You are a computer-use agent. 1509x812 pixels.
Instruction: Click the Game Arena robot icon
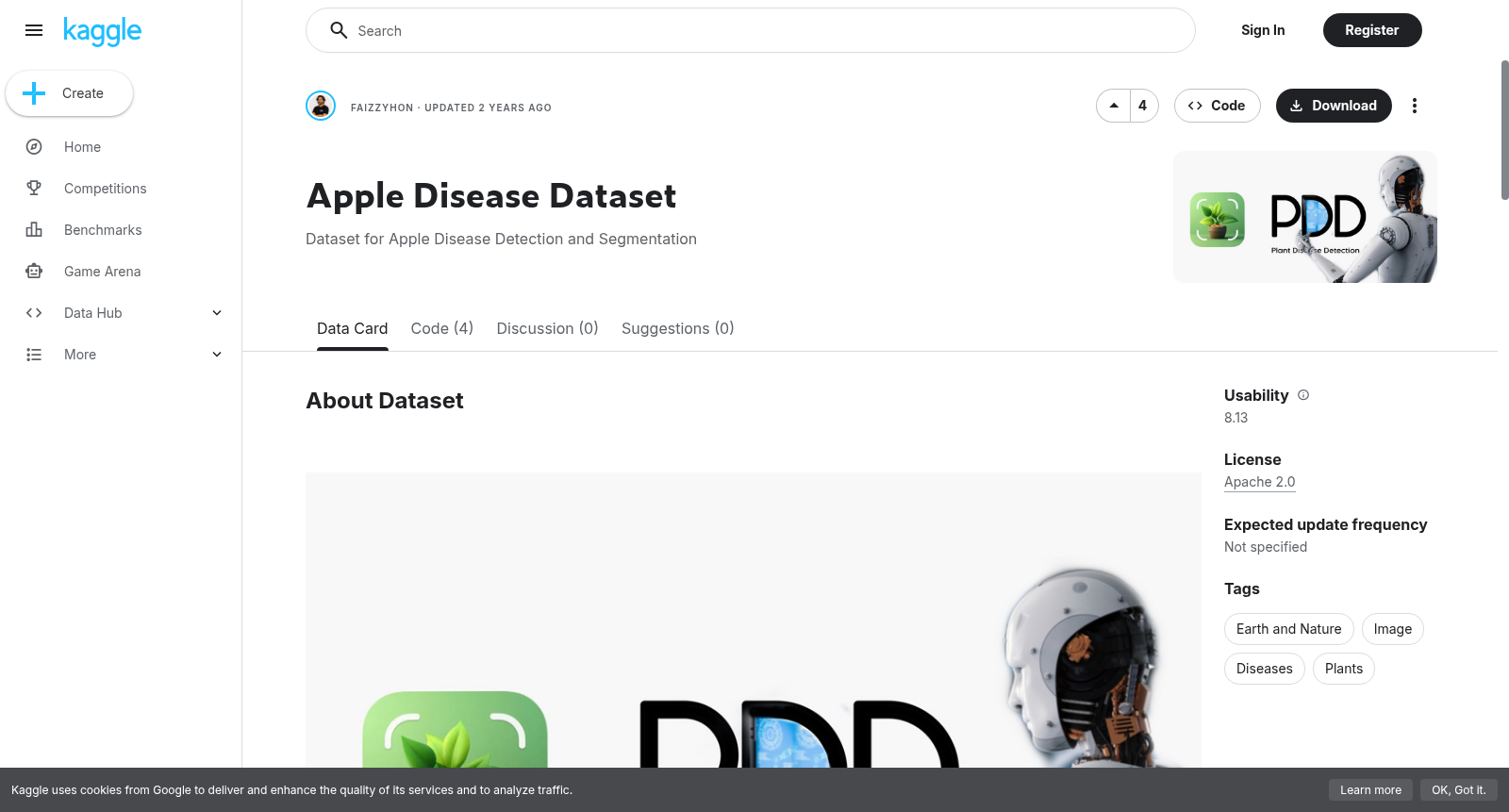coord(34,272)
